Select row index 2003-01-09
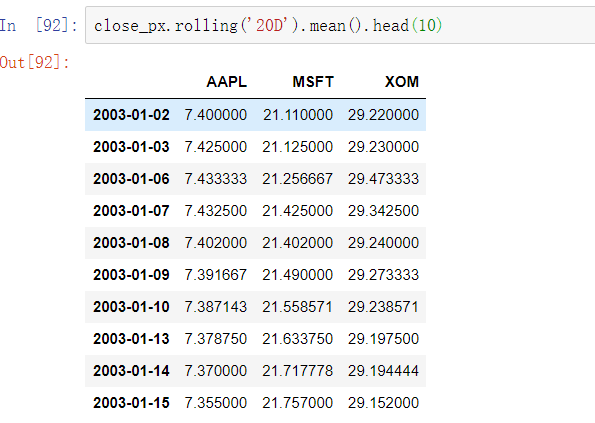Screen dimensions: 595x423 click(x=131, y=275)
